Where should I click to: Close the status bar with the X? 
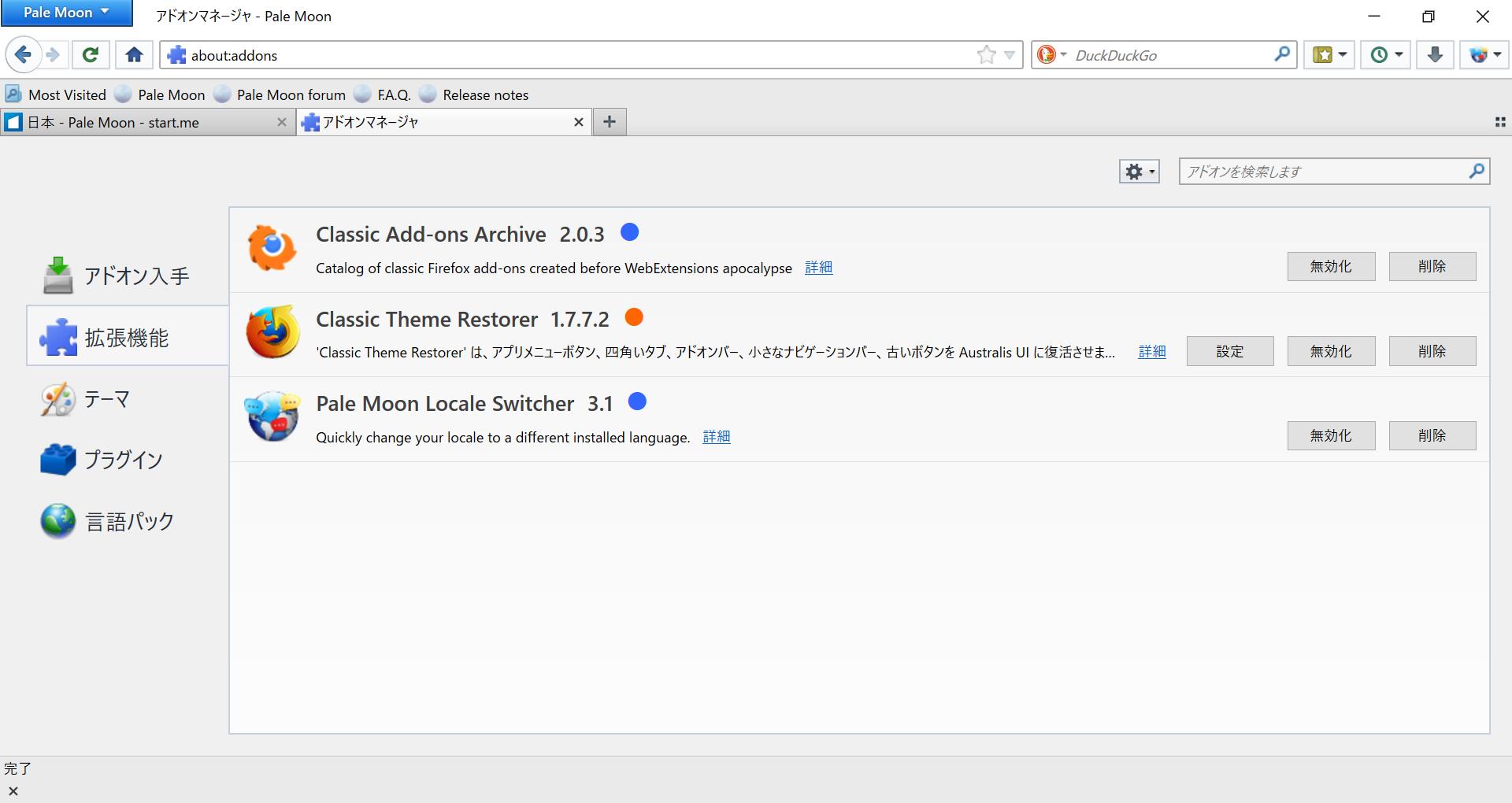pyautogui.click(x=13, y=791)
